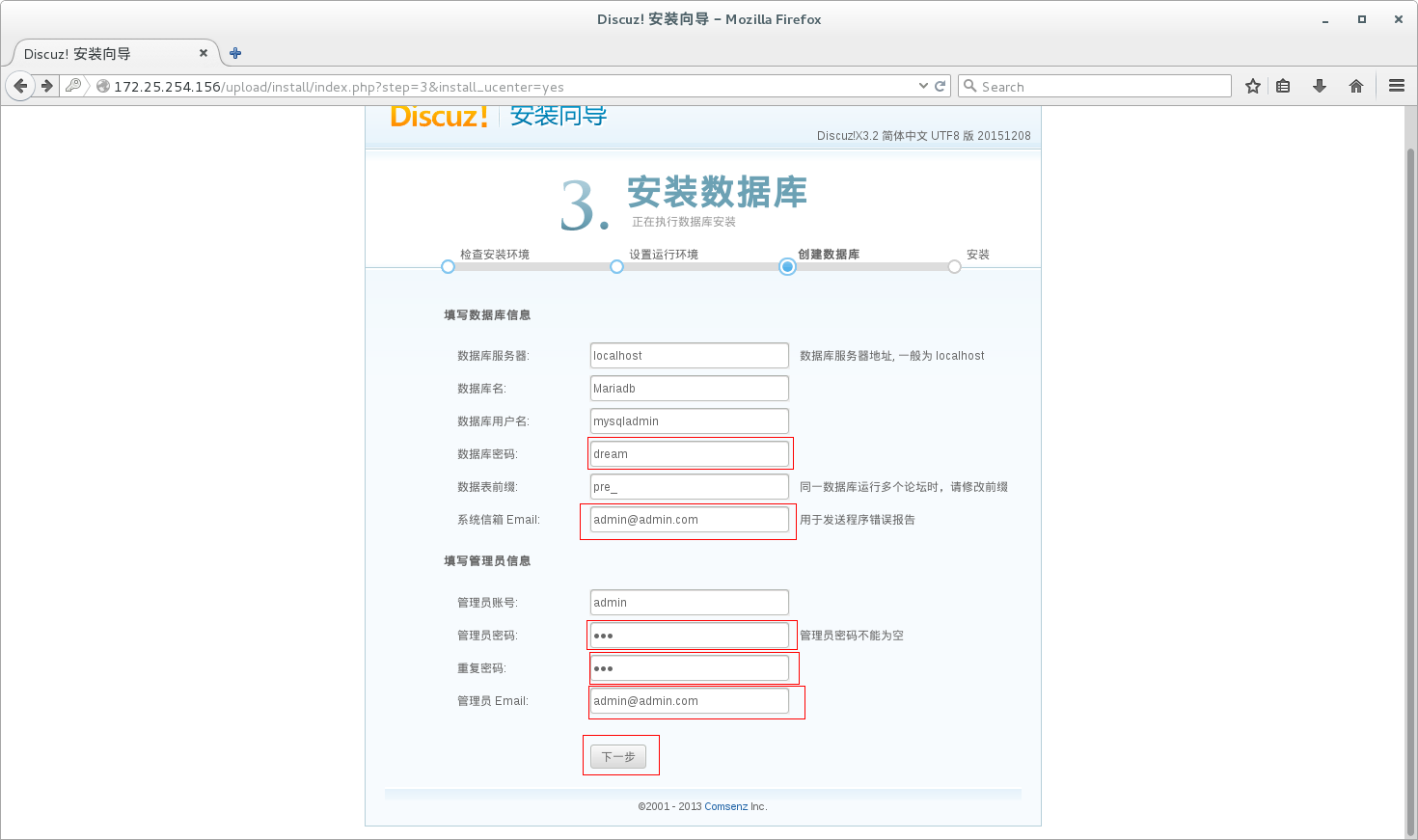
Task: Click the 数据表前缀 pre_ field
Action: click(x=690, y=487)
